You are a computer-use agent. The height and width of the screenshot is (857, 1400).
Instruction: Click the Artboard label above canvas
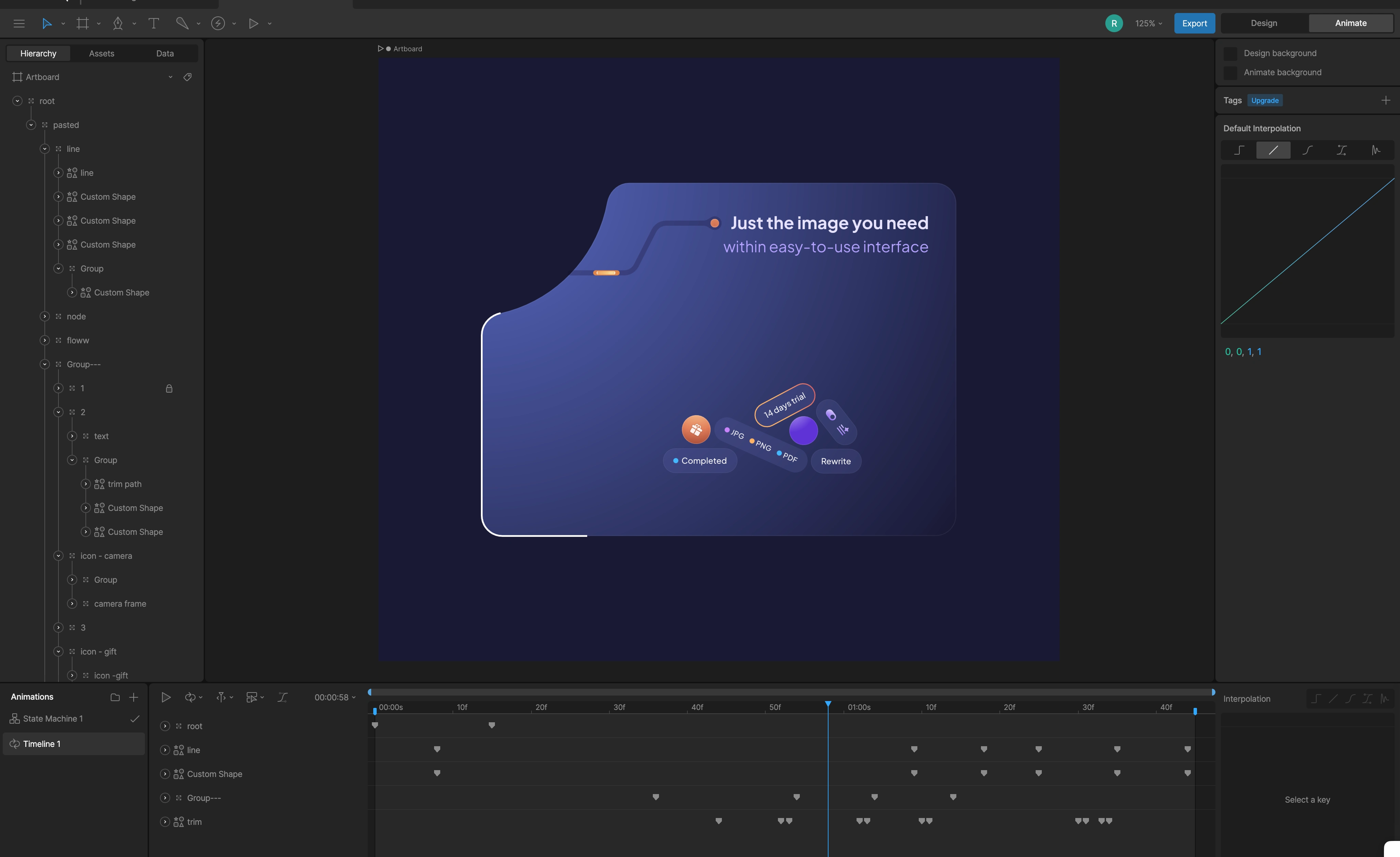tap(407, 49)
